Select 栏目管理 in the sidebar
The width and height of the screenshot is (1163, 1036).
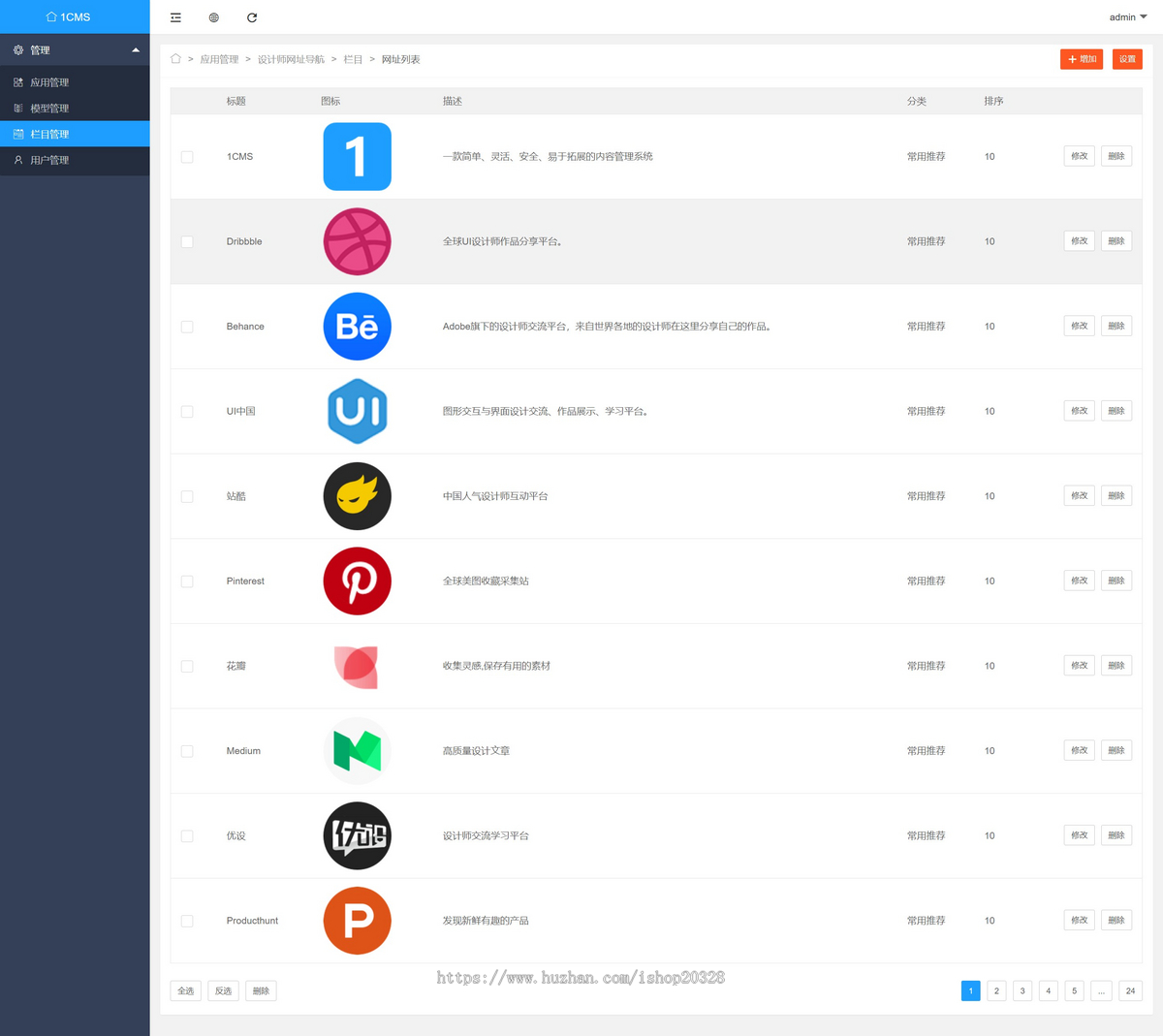75,134
